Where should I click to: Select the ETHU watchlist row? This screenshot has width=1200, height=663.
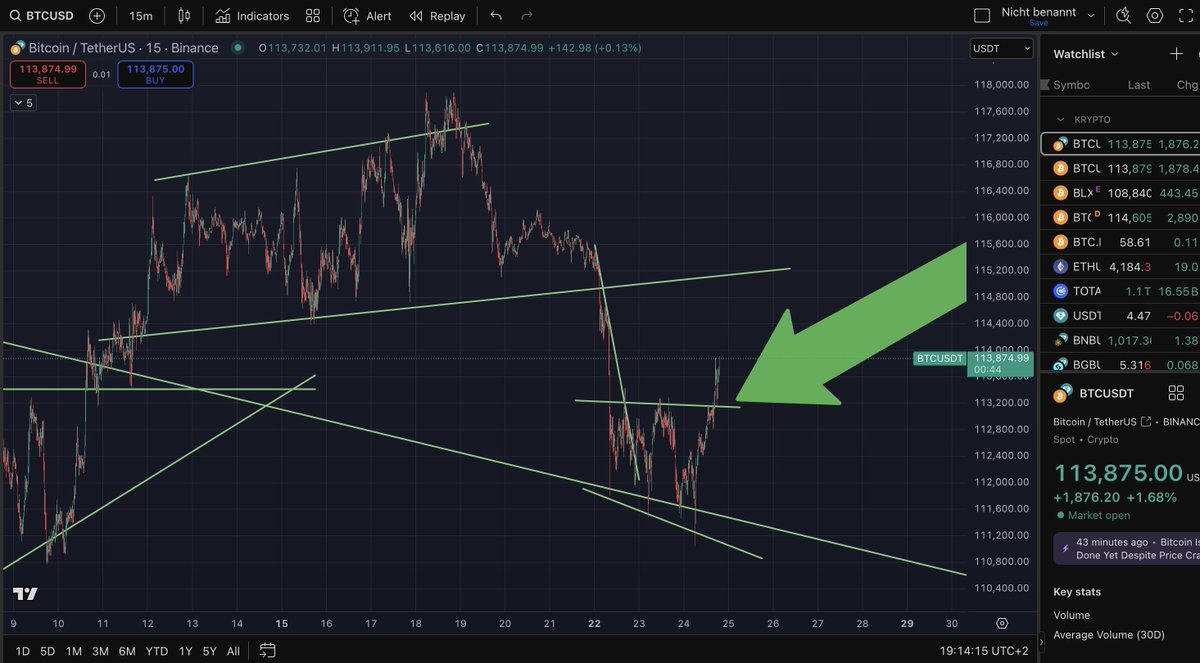(1120, 267)
